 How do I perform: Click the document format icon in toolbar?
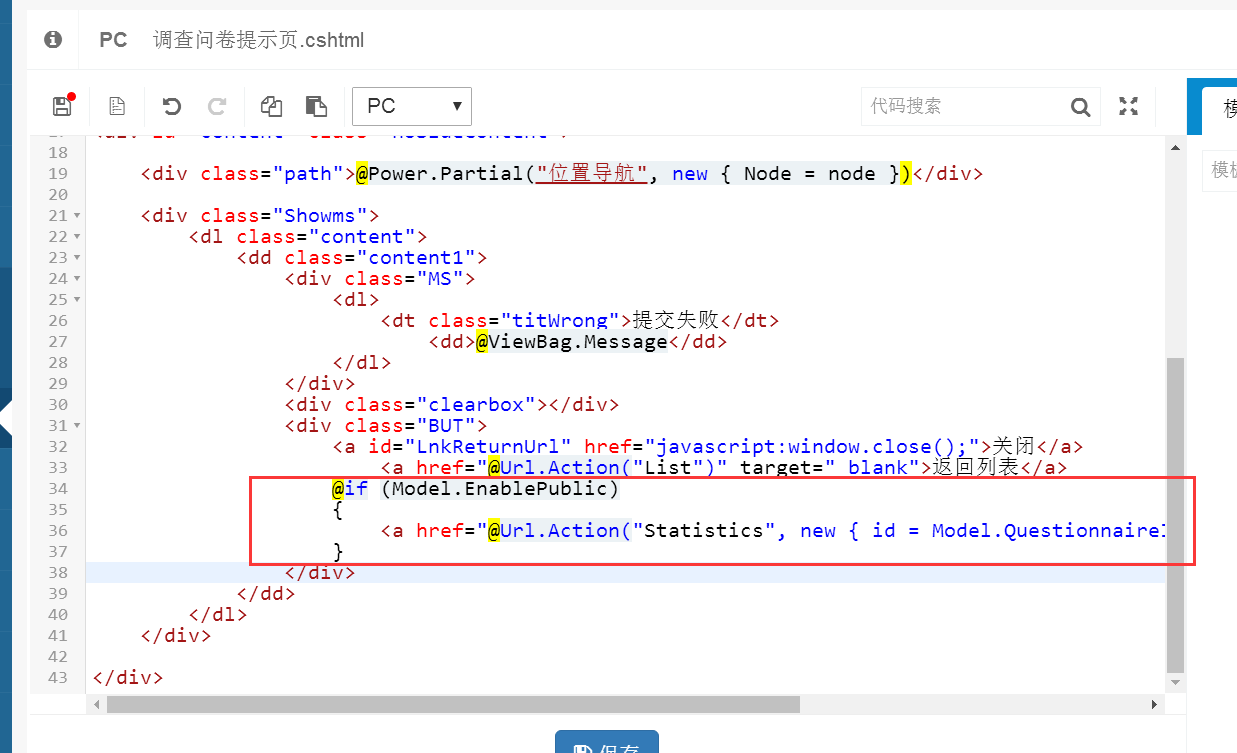117,106
